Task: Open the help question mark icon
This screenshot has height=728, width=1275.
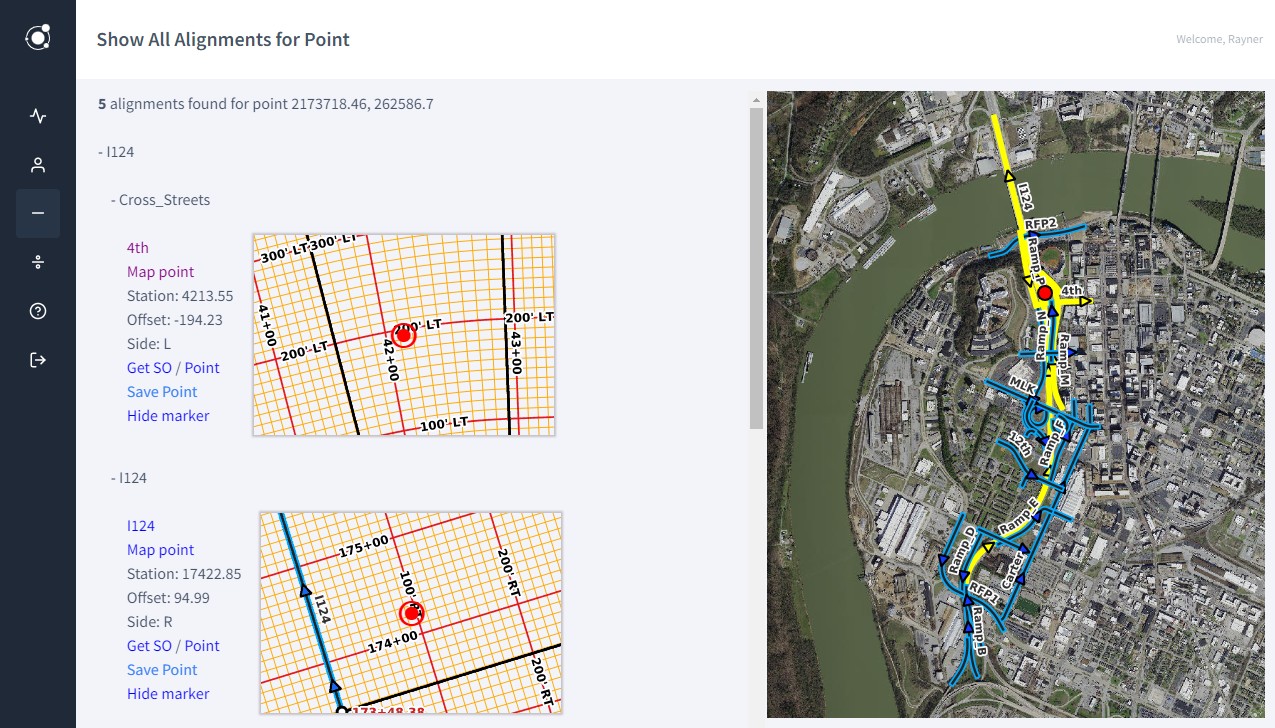Action: coord(38,311)
